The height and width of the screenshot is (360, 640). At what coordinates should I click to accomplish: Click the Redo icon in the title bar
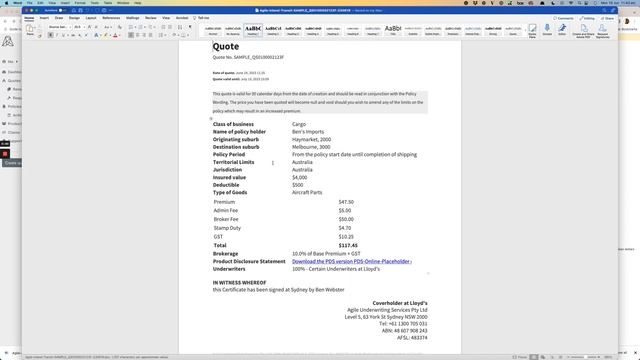tap(97, 10)
